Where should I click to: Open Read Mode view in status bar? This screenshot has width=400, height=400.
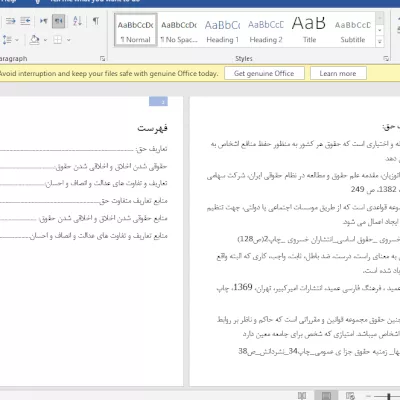302,396
